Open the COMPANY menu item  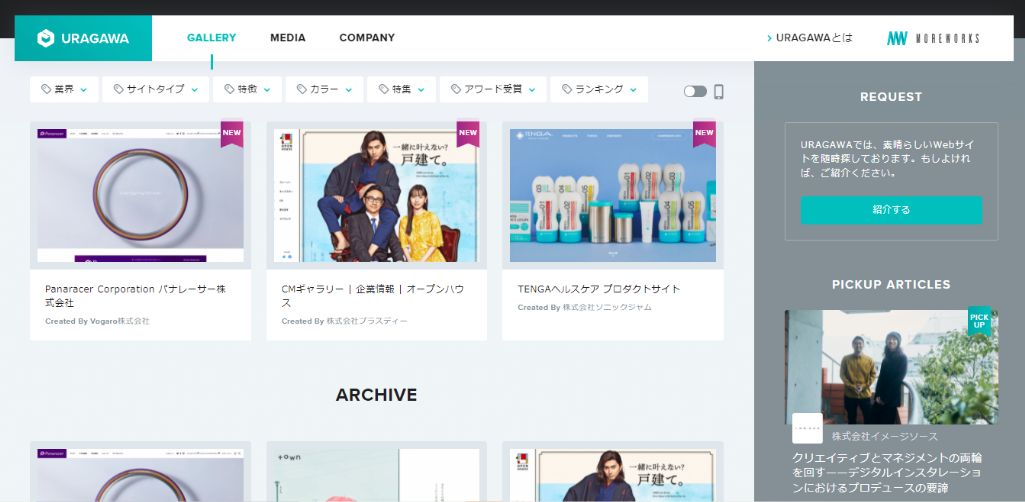point(367,38)
